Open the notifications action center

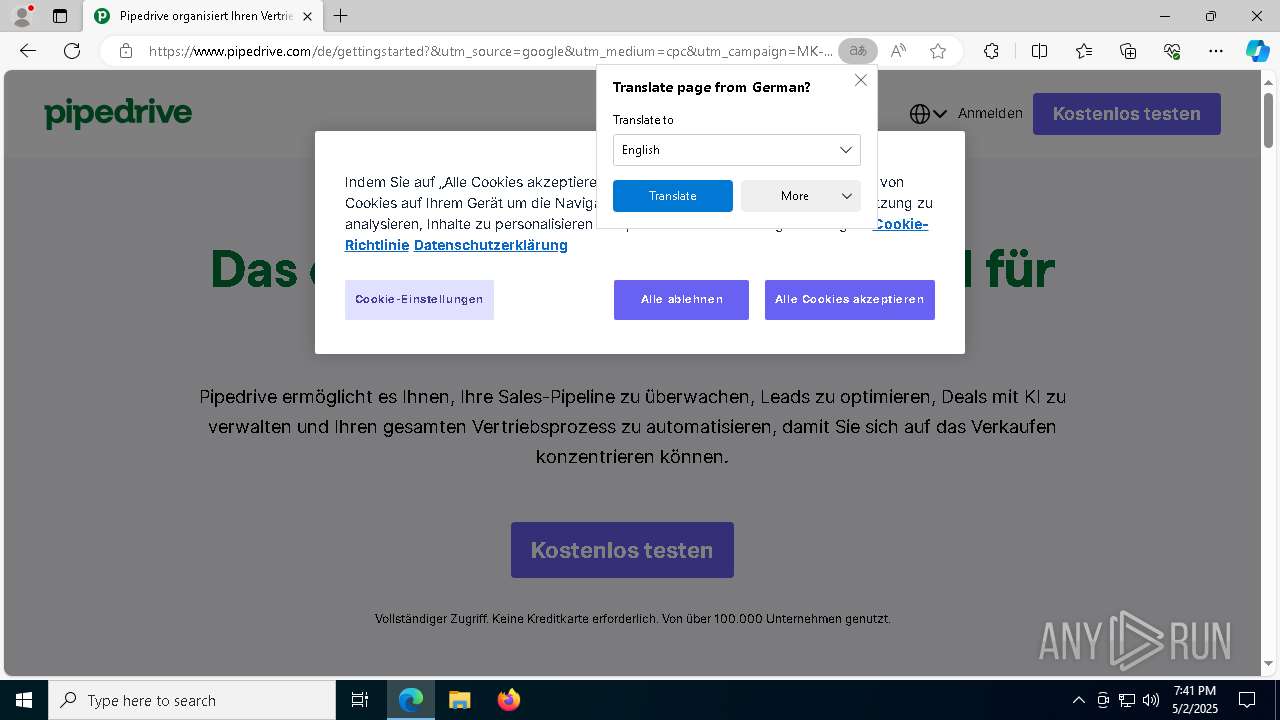click(x=1247, y=700)
